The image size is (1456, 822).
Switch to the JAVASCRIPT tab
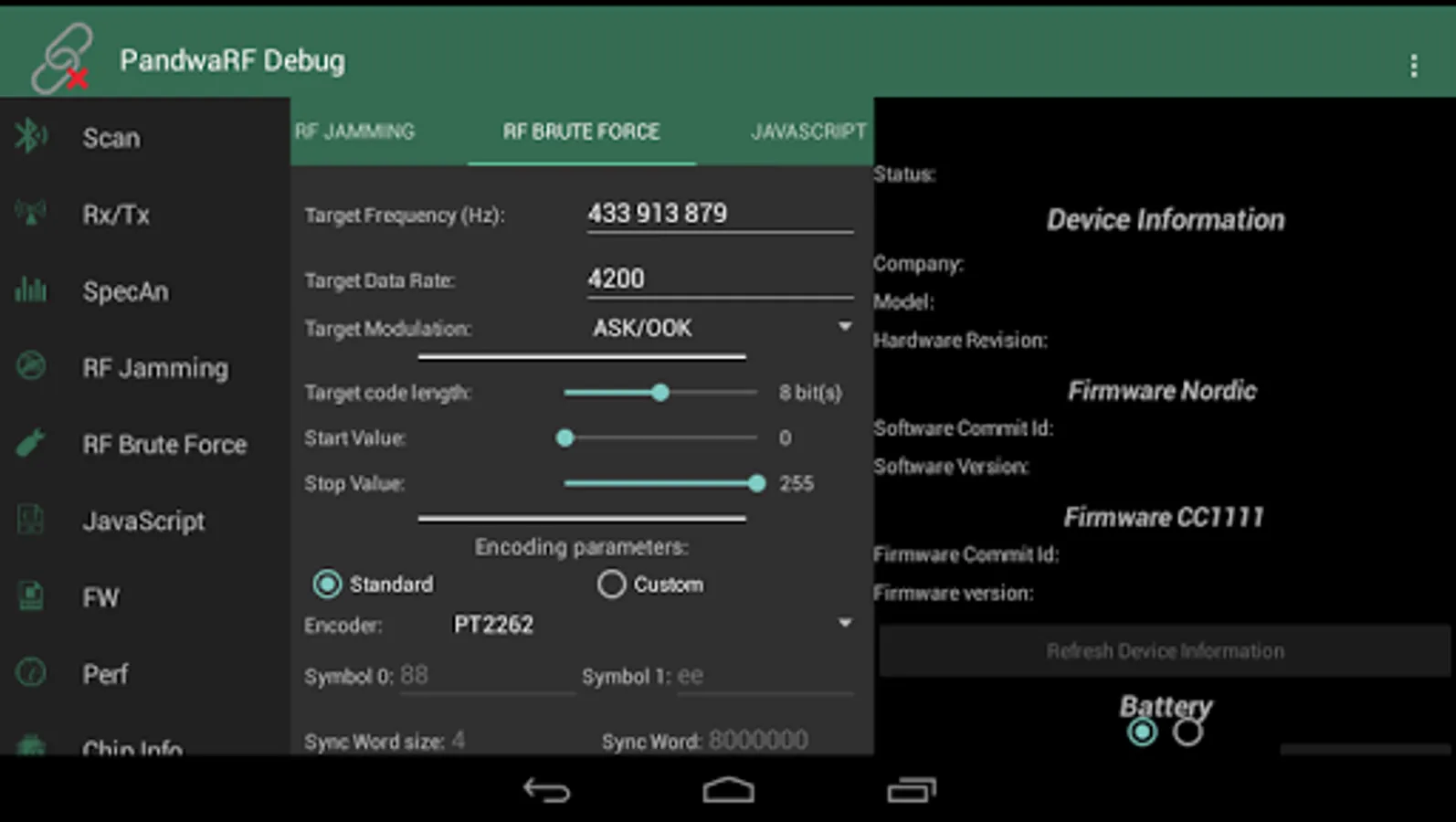(x=807, y=132)
